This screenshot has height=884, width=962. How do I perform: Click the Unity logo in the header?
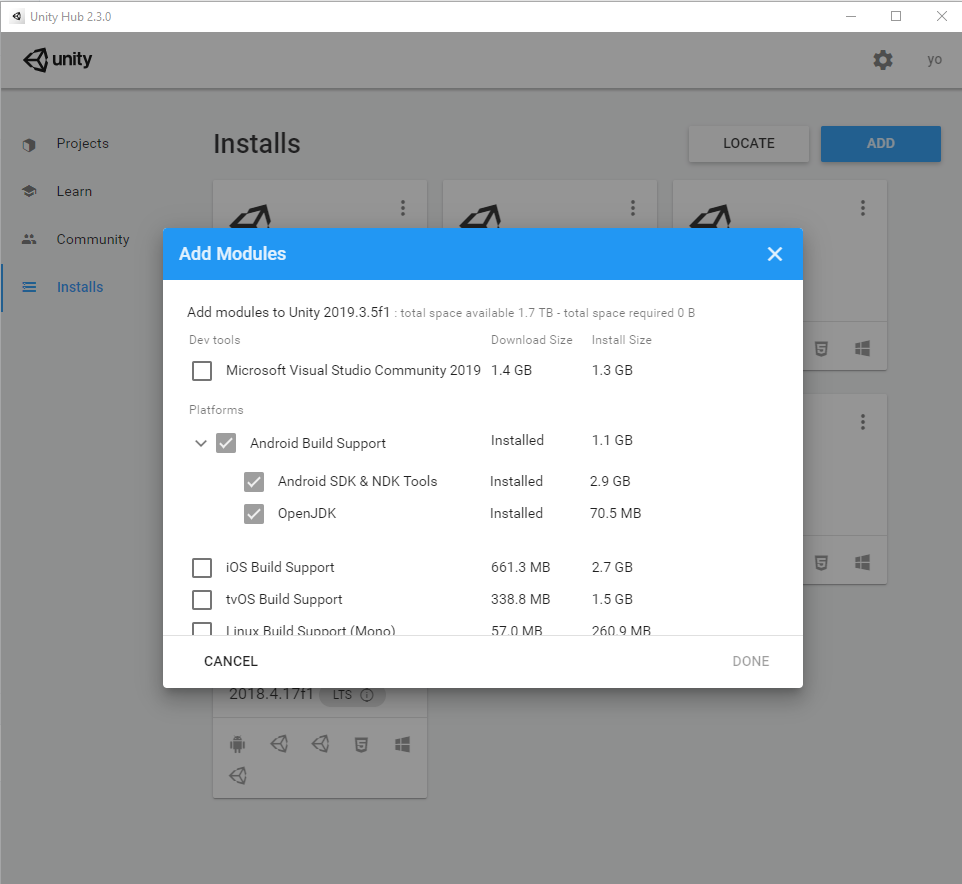(x=58, y=60)
